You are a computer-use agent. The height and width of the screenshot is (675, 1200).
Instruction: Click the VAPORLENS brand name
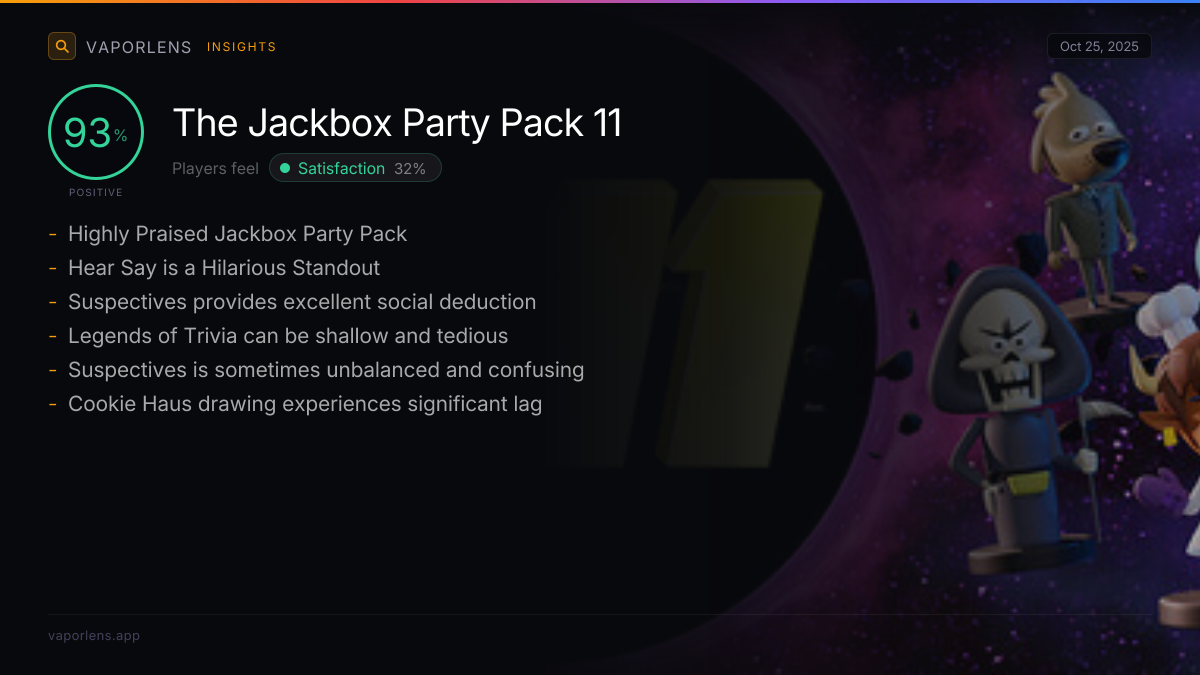pyautogui.click(x=139, y=47)
